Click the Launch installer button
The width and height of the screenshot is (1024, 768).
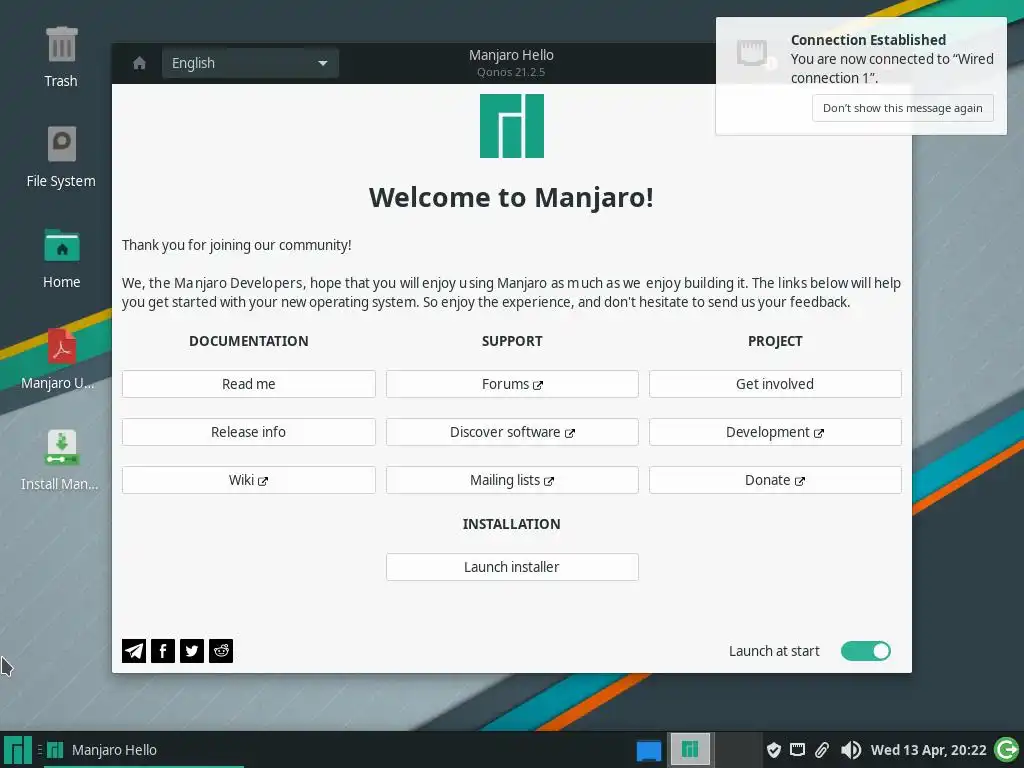pos(512,567)
